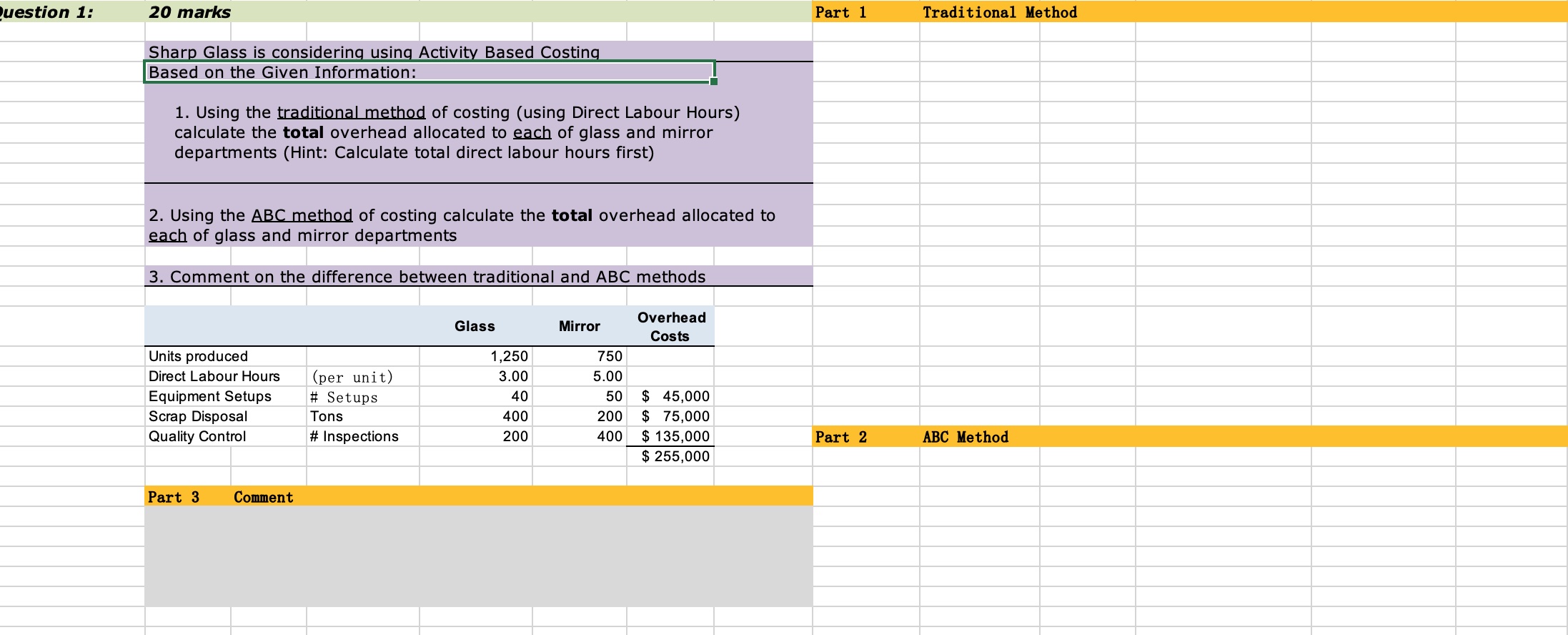Click the "Sharp Glass is considering" title cell
1568x635 pixels.
(x=374, y=51)
